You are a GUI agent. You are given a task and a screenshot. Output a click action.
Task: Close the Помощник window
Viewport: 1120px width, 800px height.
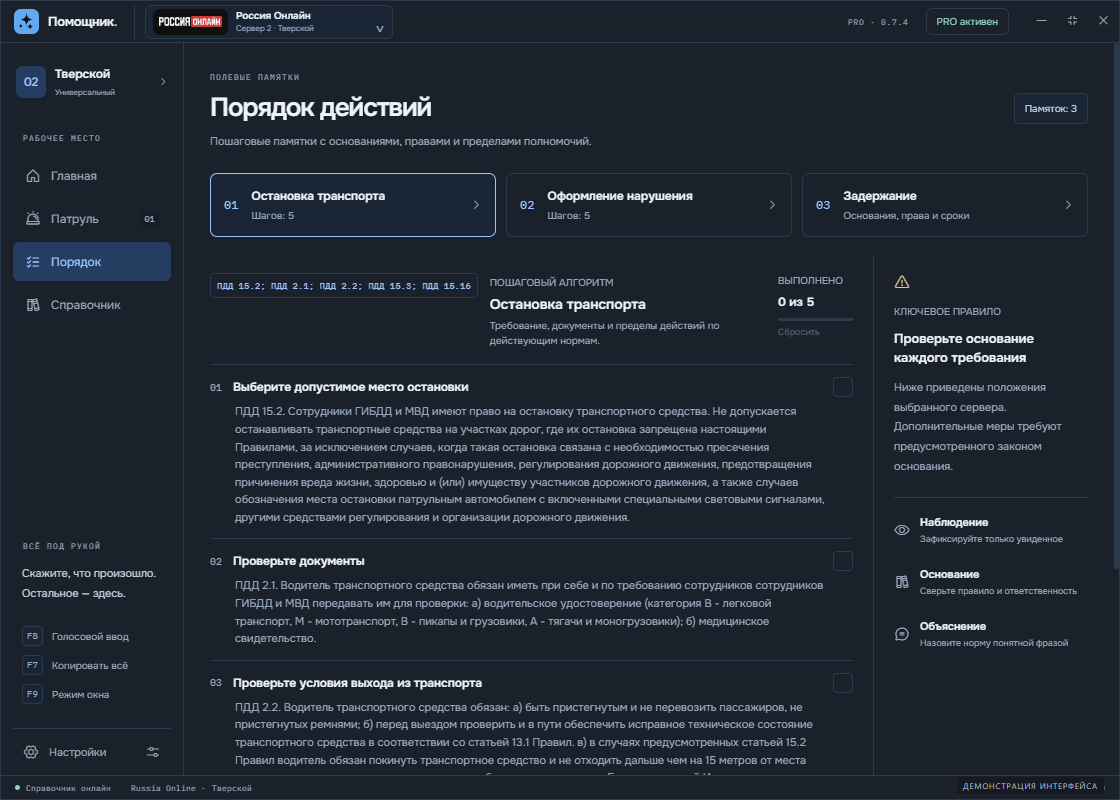1103,21
